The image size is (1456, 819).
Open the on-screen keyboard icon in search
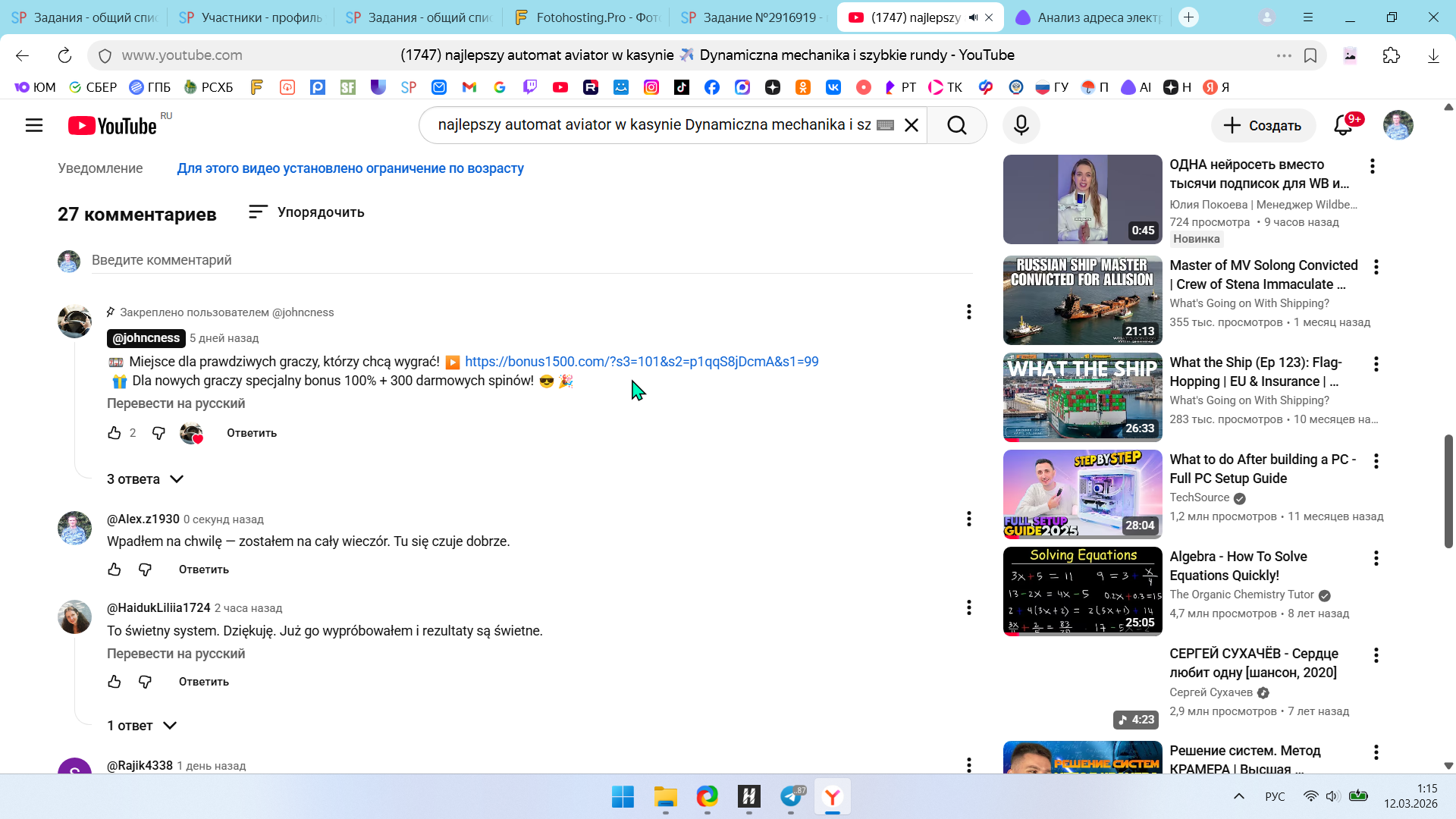click(x=885, y=125)
